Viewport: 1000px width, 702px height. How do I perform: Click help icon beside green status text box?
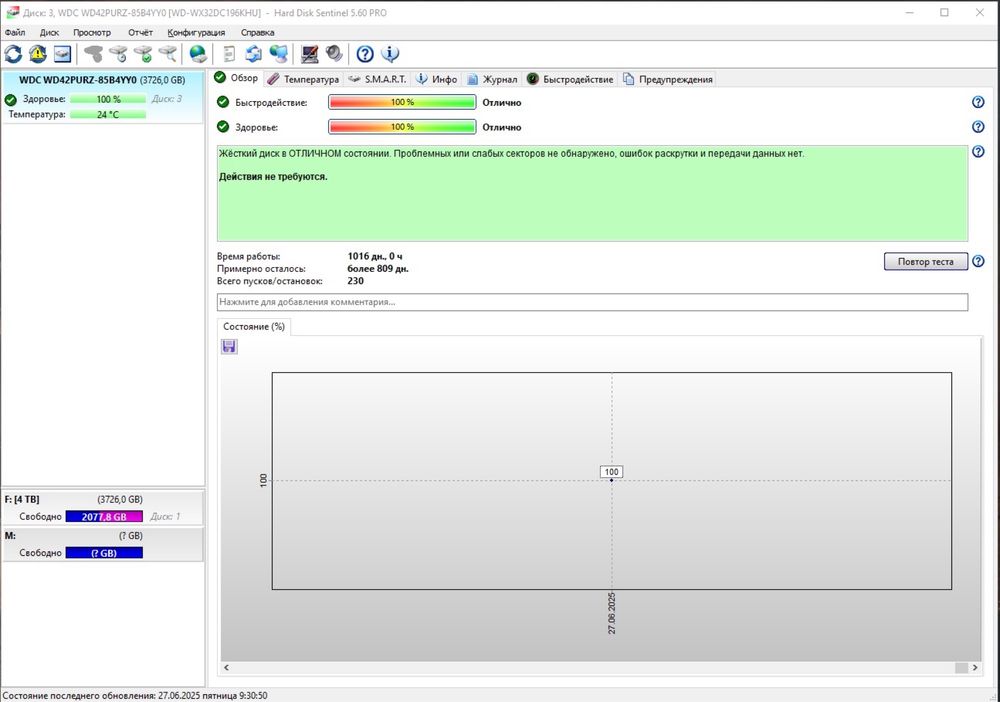[x=978, y=152]
